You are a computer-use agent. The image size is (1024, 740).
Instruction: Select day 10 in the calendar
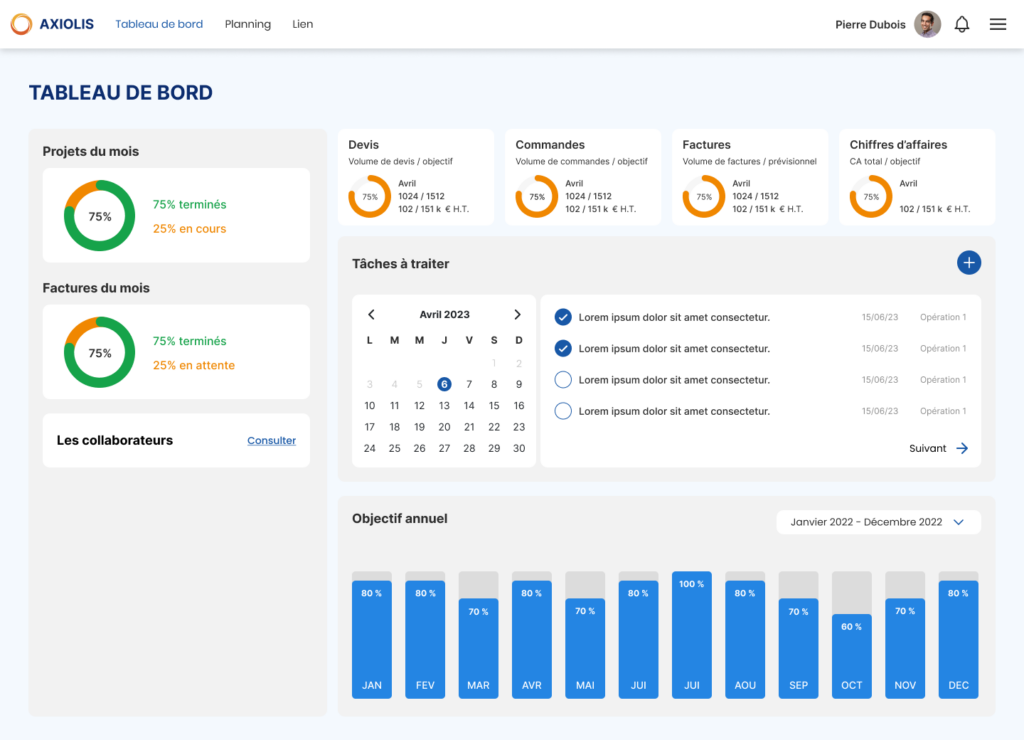(x=370, y=406)
